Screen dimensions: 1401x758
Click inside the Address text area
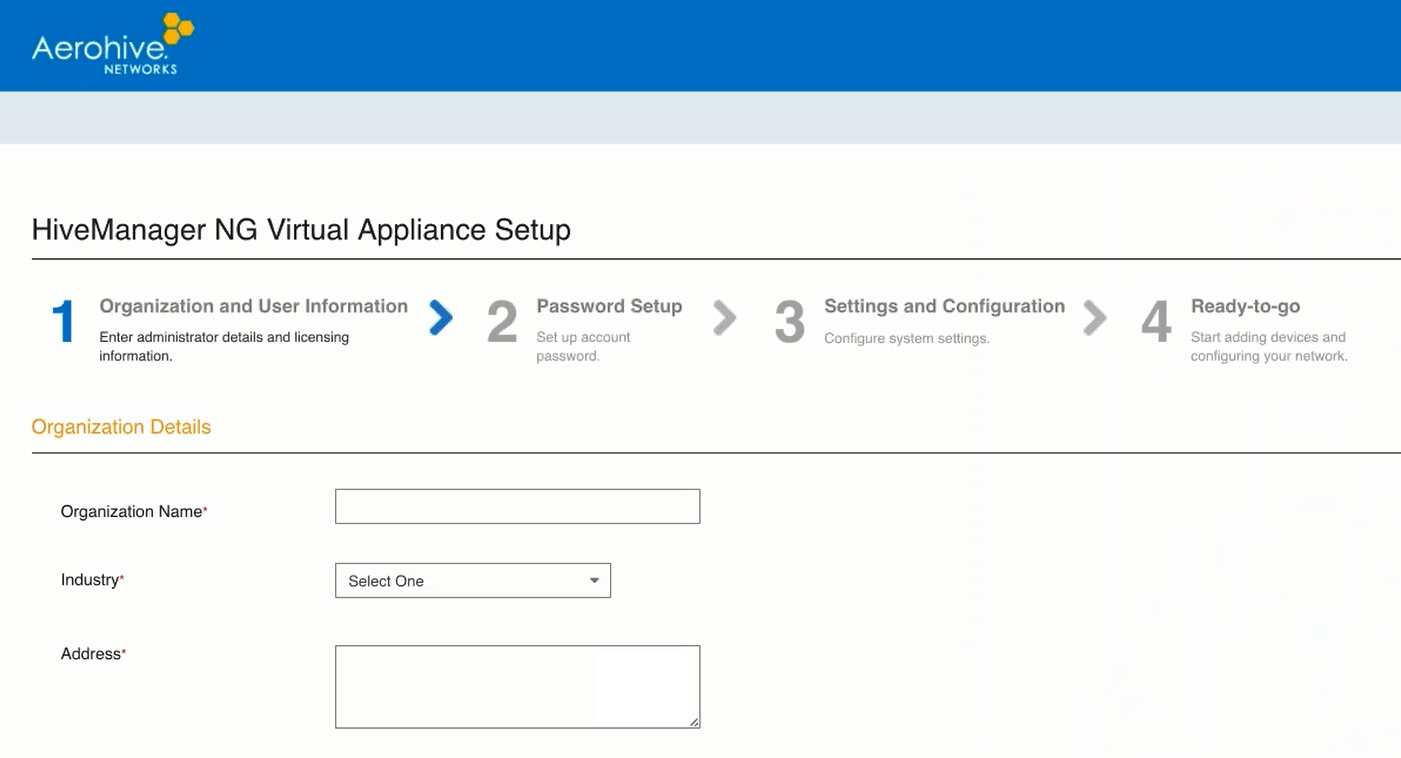[517, 686]
